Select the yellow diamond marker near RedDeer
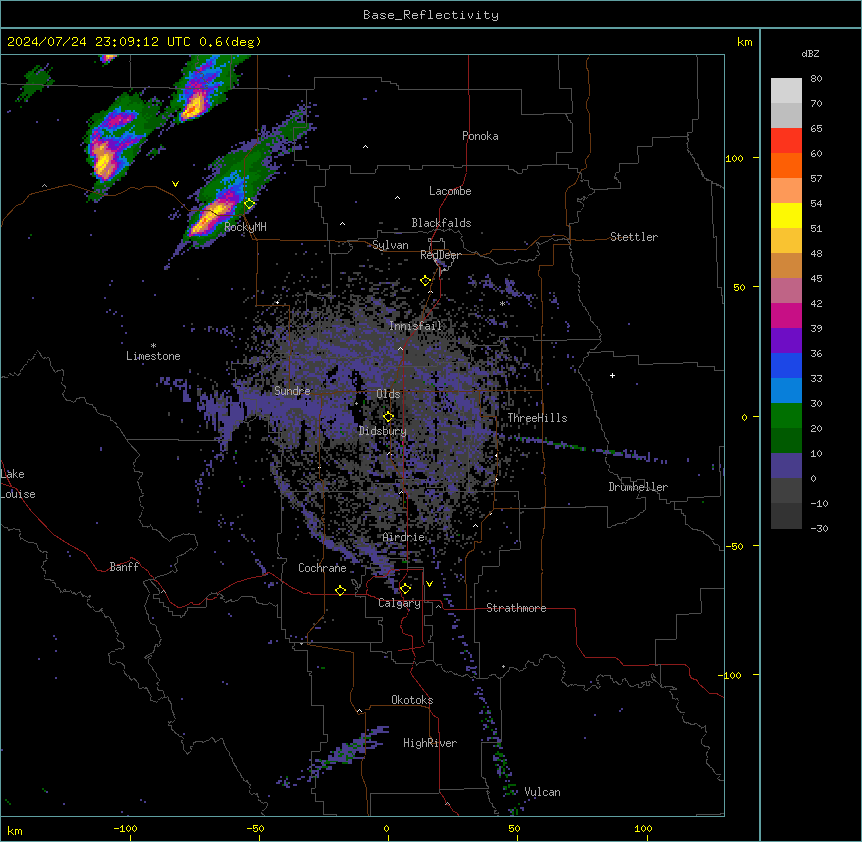This screenshot has width=862, height=842. (425, 281)
